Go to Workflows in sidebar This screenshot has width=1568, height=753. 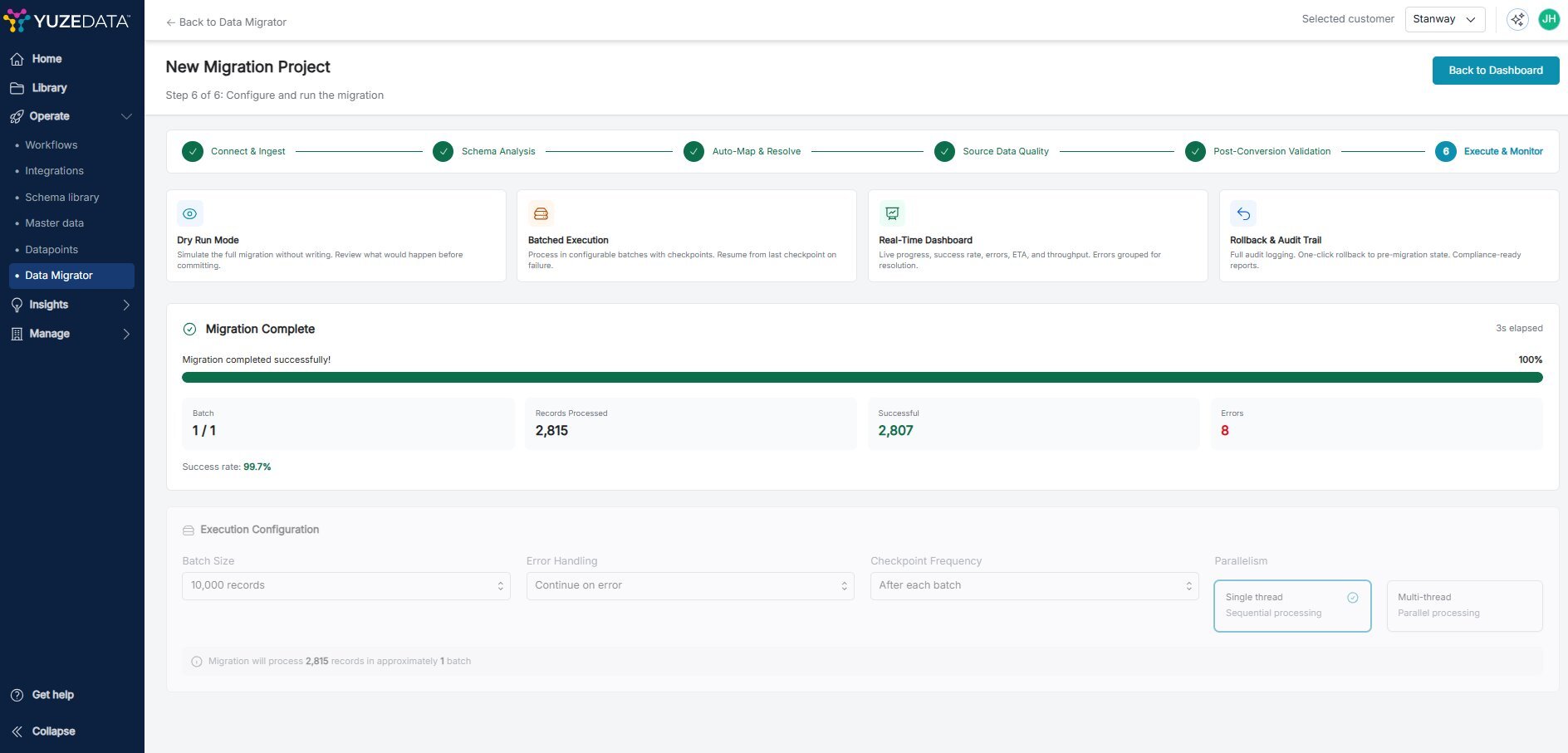(x=51, y=145)
